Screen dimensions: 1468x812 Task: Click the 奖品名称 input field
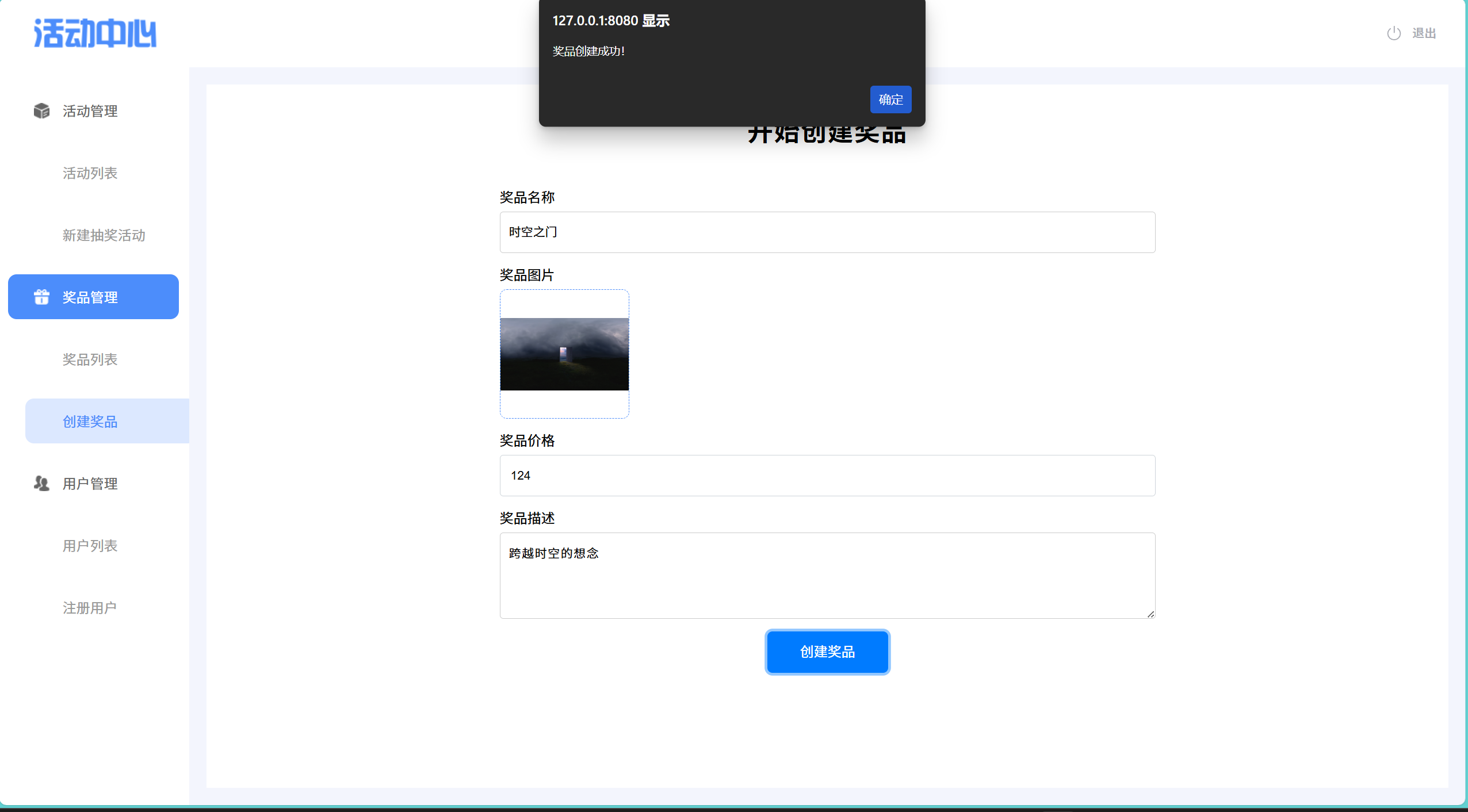pyautogui.click(x=827, y=232)
